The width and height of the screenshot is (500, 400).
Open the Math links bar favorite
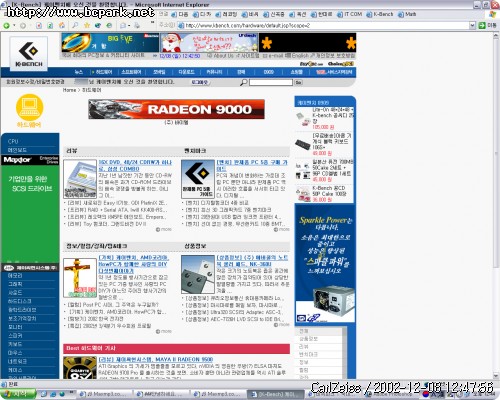coord(407,14)
